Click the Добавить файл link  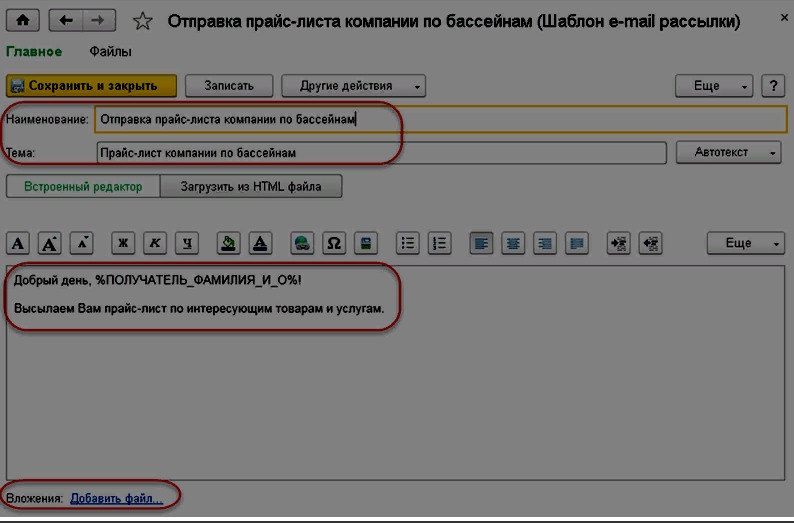(x=116, y=497)
